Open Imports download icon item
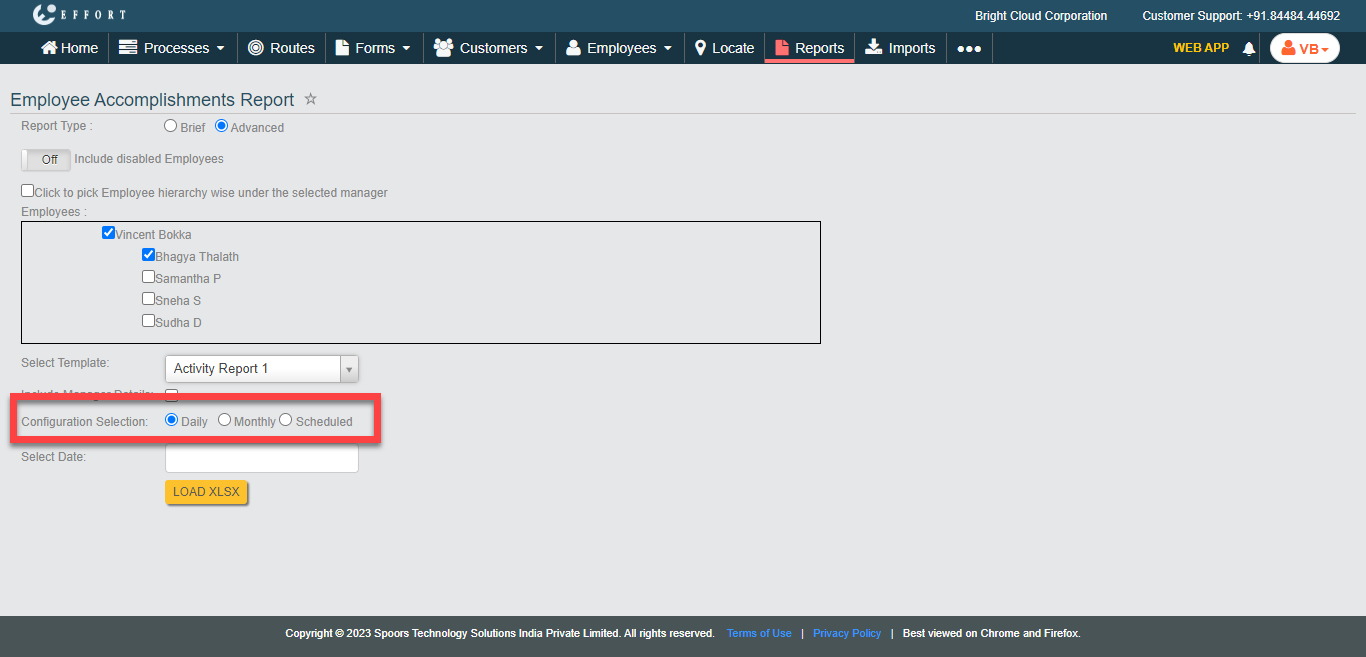This screenshot has height=657, width=1366. [874, 48]
